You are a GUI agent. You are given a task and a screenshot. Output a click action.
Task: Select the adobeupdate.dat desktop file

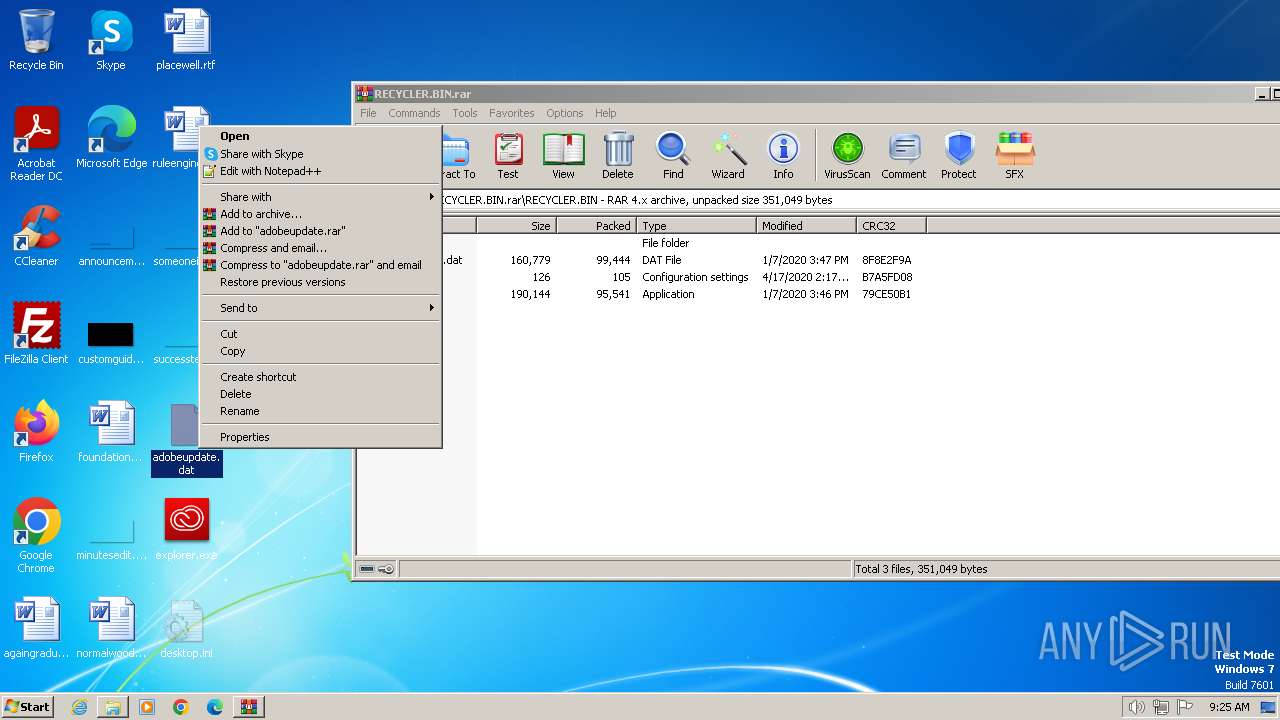click(x=186, y=440)
